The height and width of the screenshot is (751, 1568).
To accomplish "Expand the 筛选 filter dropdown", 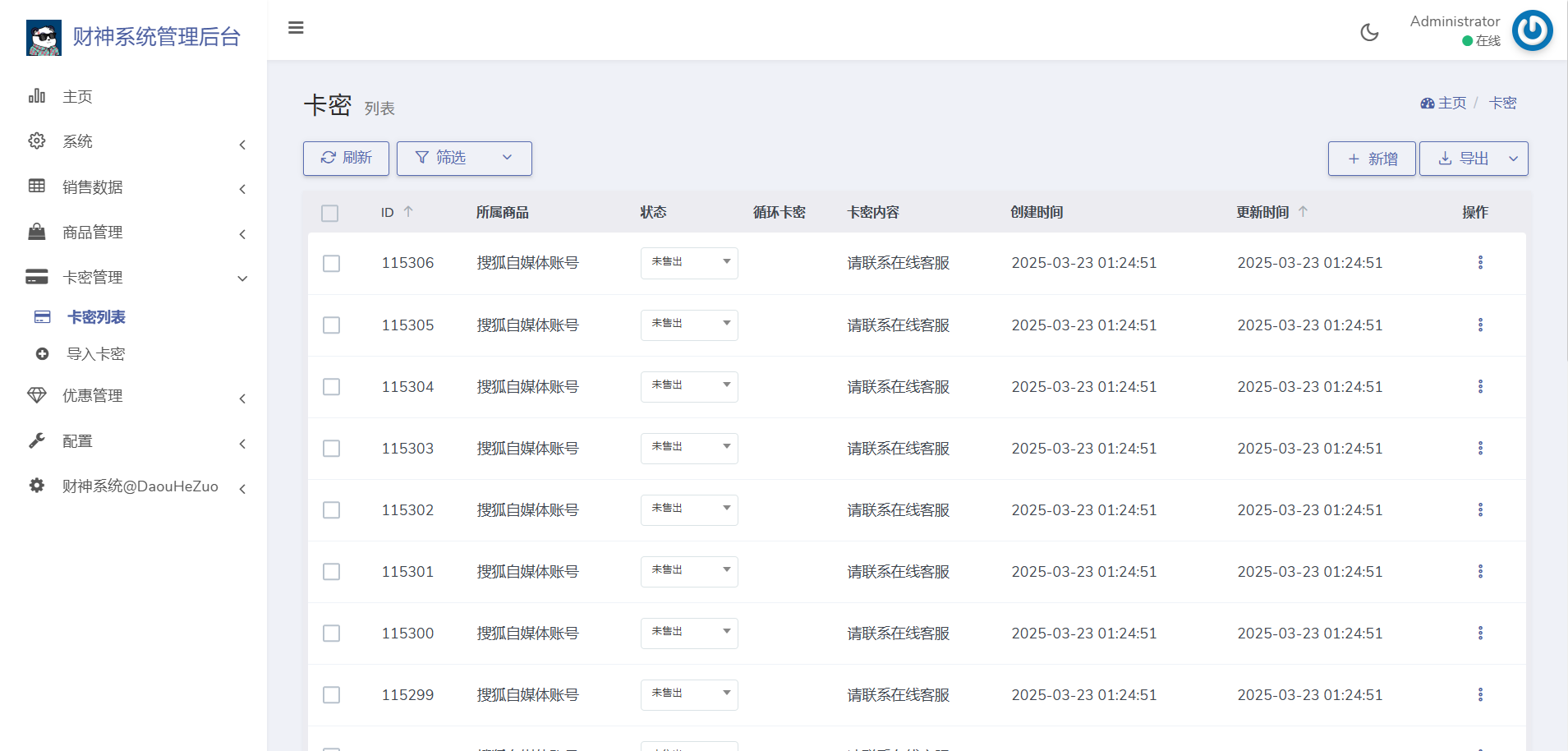I will (464, 158).
